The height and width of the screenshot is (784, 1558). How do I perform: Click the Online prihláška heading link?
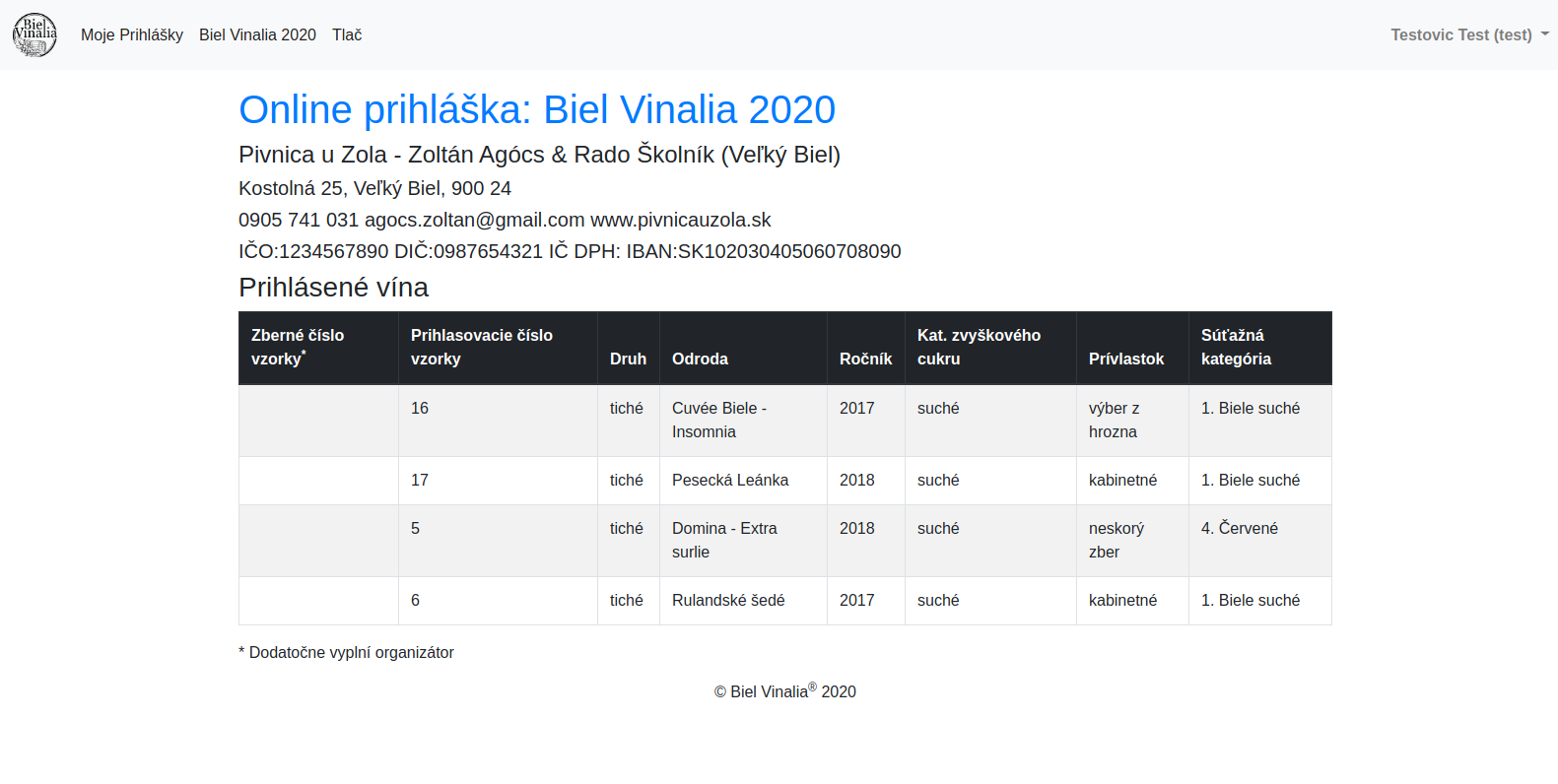537,109
